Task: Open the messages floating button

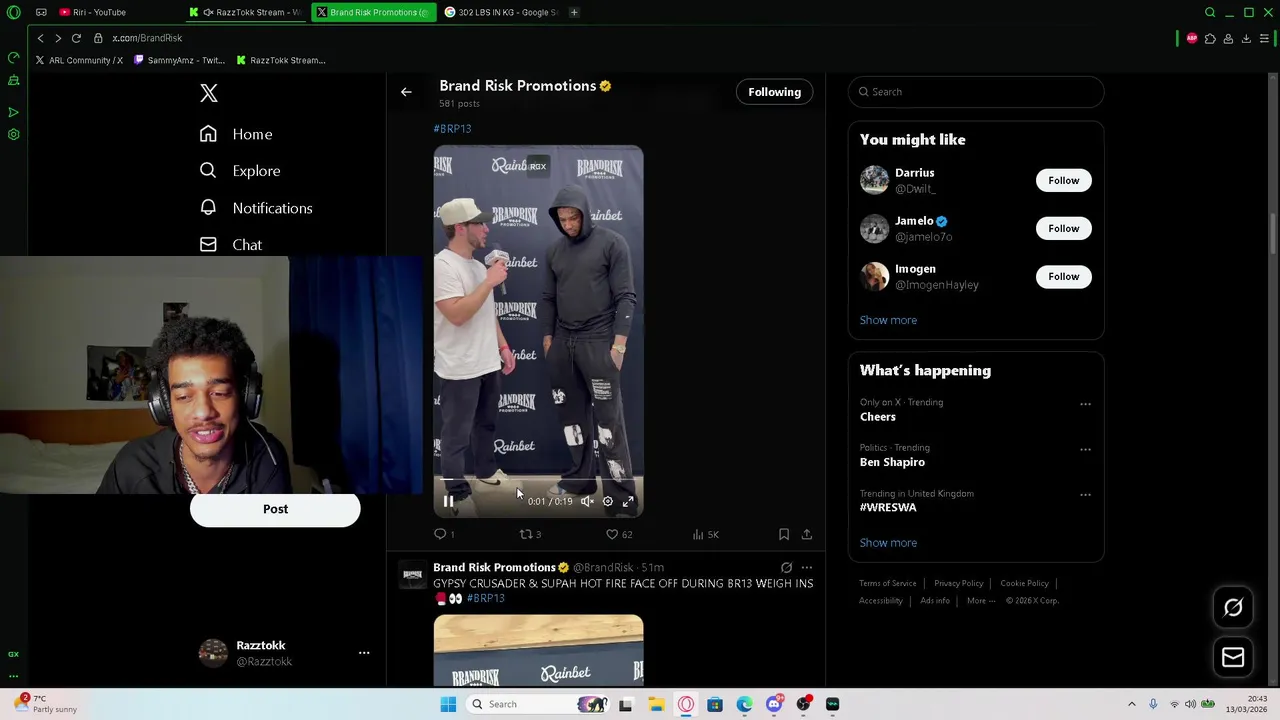Action: coord(1233,657)
